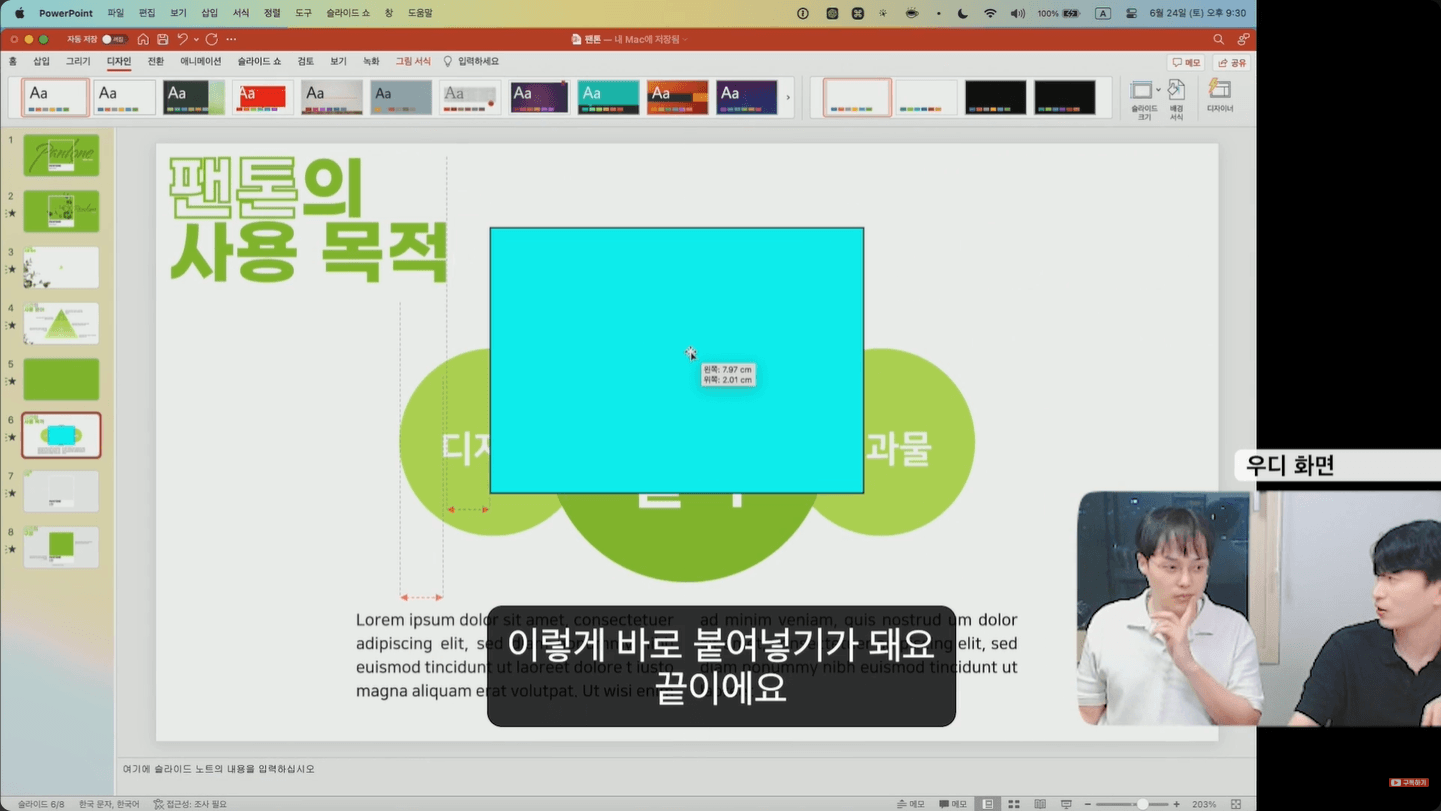Click the slide notes field (여기에 슬라이드 노트의…)
This screenshot has width=1441, height=811.
click(686, 769)
